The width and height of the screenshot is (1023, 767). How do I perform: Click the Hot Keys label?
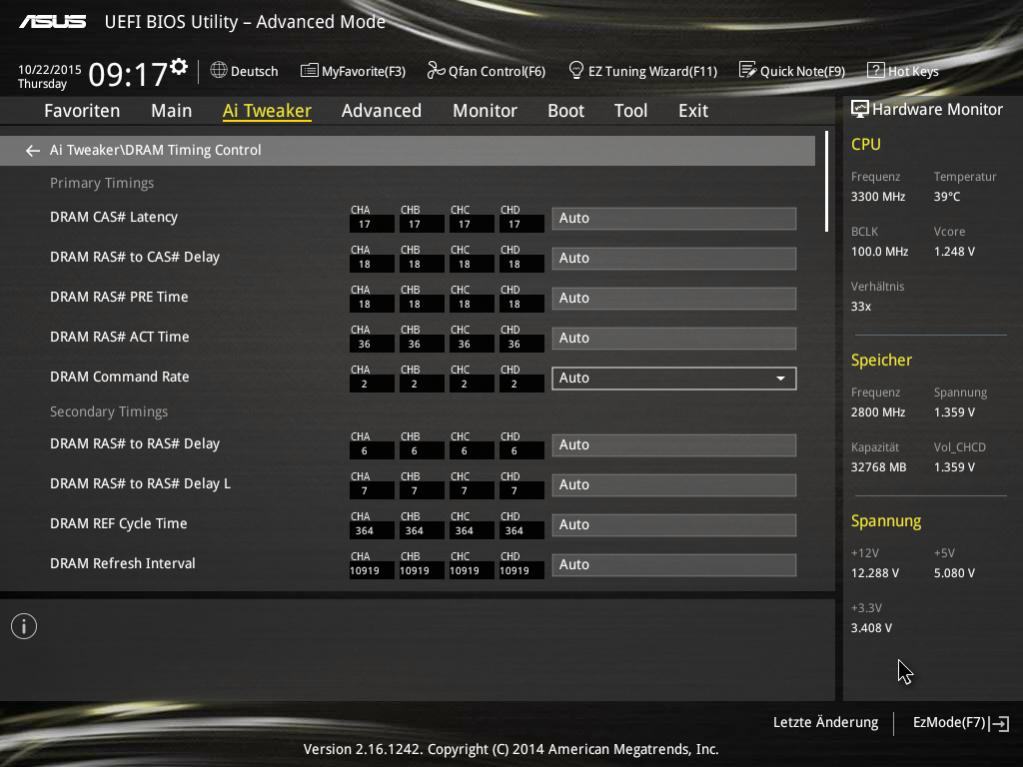pos(913,71)
